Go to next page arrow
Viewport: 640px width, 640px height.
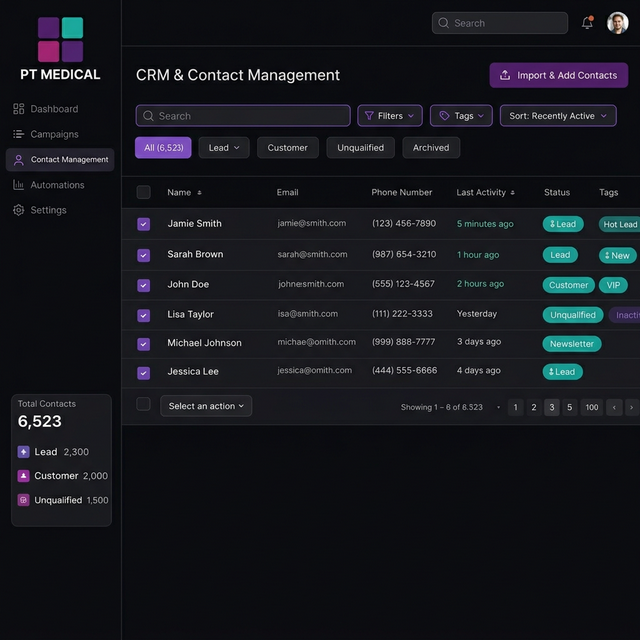tap(632, 407)
